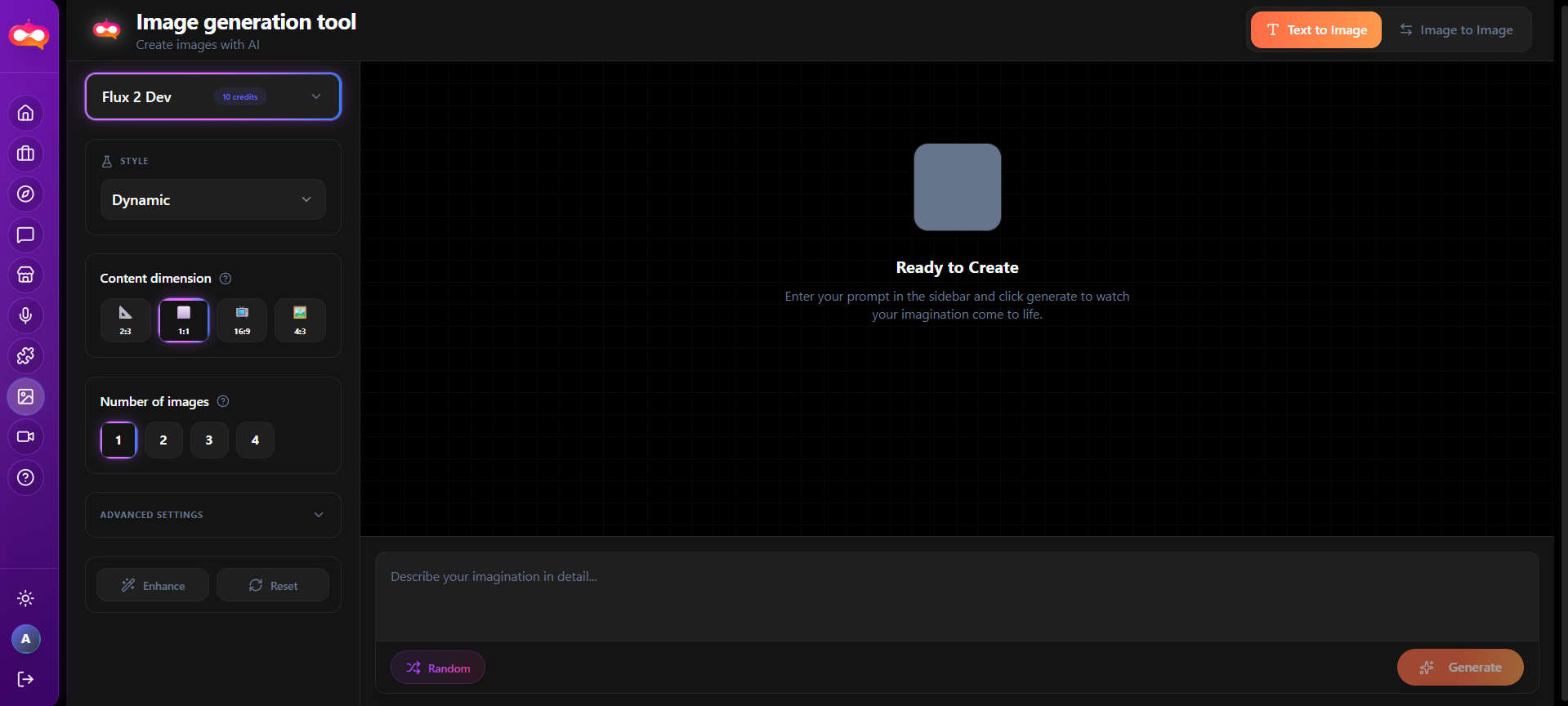The width and height of the screenshot is (1568, 706).
Task: Open the image generation sidebar icon
Action: (x=25, y=396)
